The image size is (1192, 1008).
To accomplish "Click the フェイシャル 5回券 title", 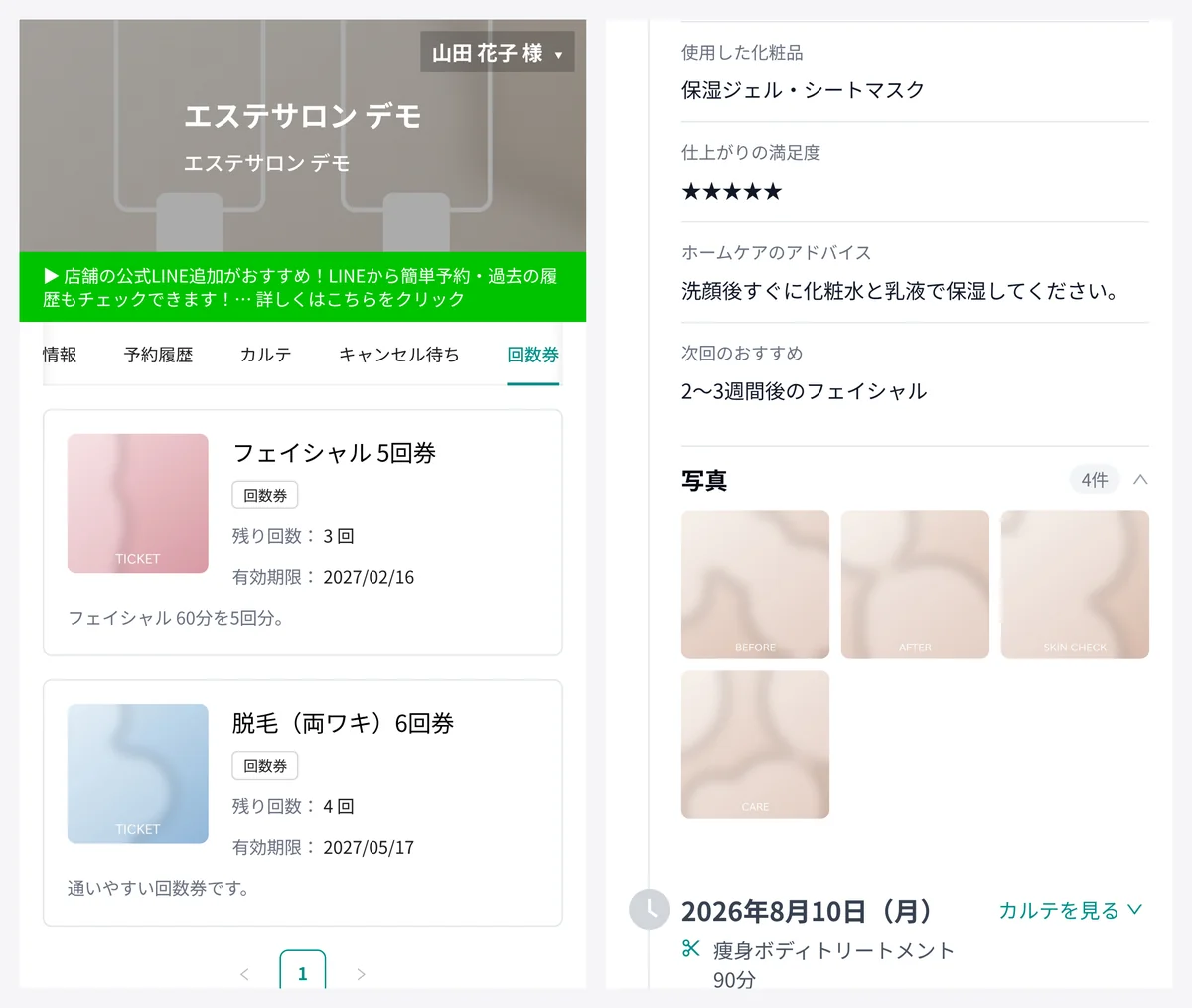I will [335, 453].
